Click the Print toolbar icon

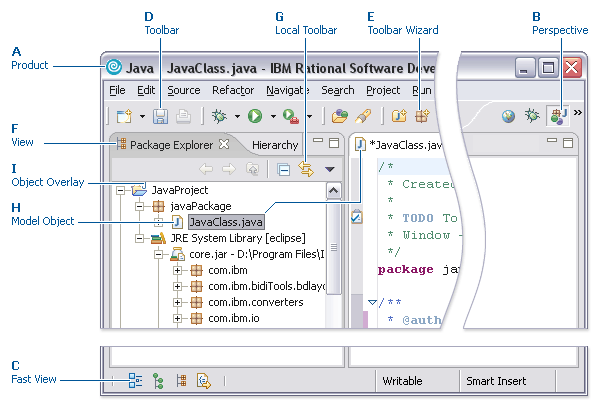tap(183, 116)
